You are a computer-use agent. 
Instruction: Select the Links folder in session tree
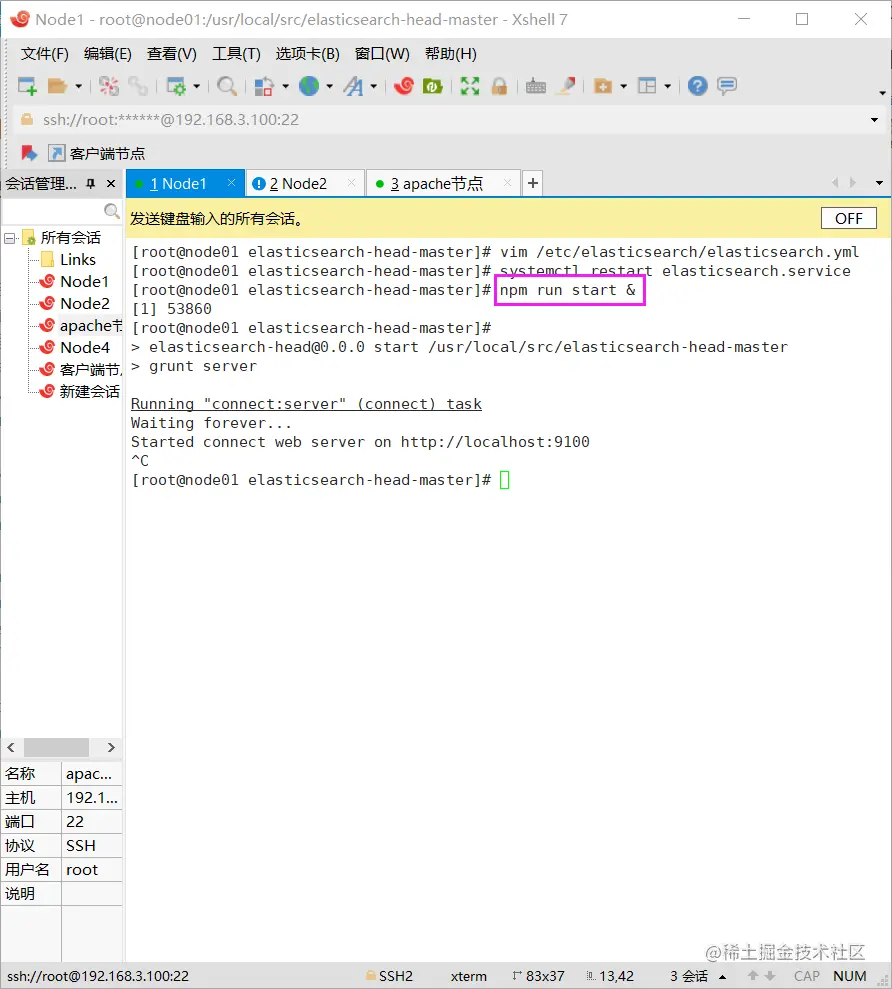click(68, 260)
